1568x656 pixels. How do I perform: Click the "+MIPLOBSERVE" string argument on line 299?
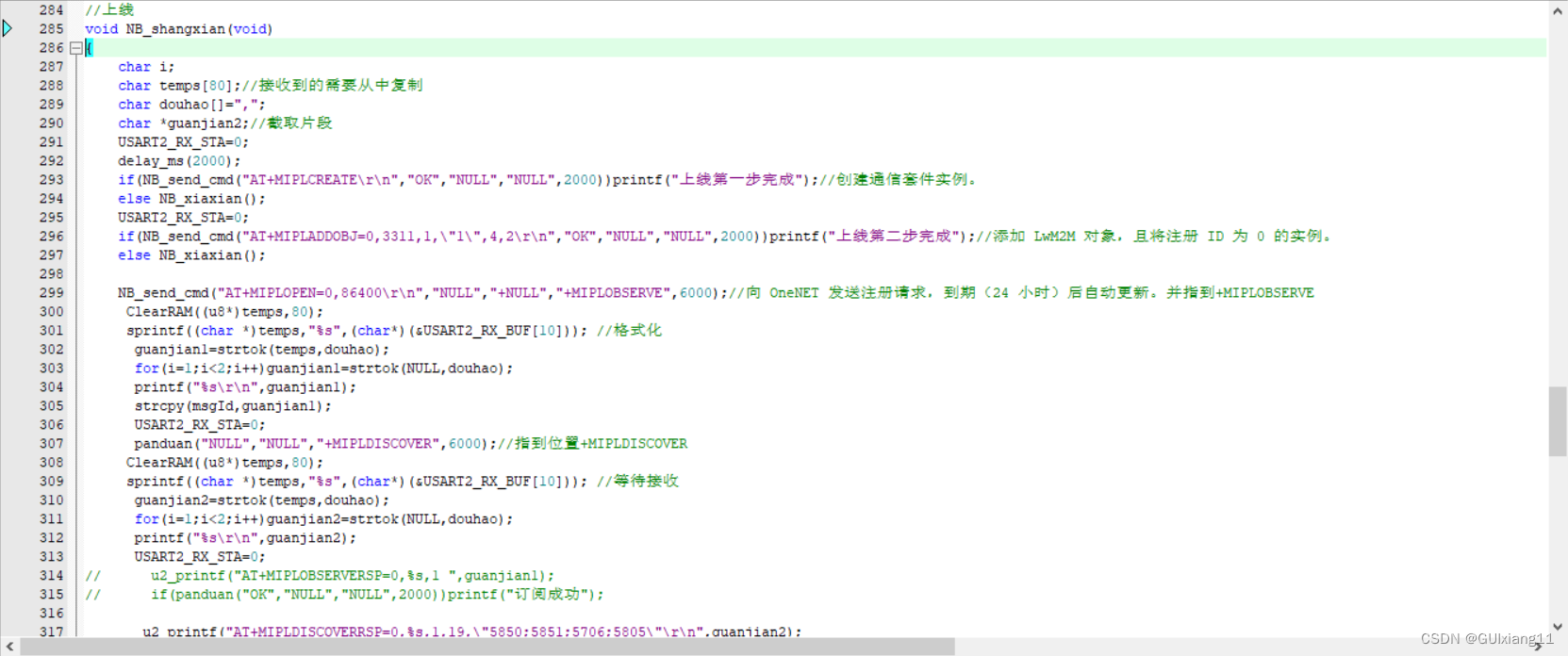click(615, 293)
